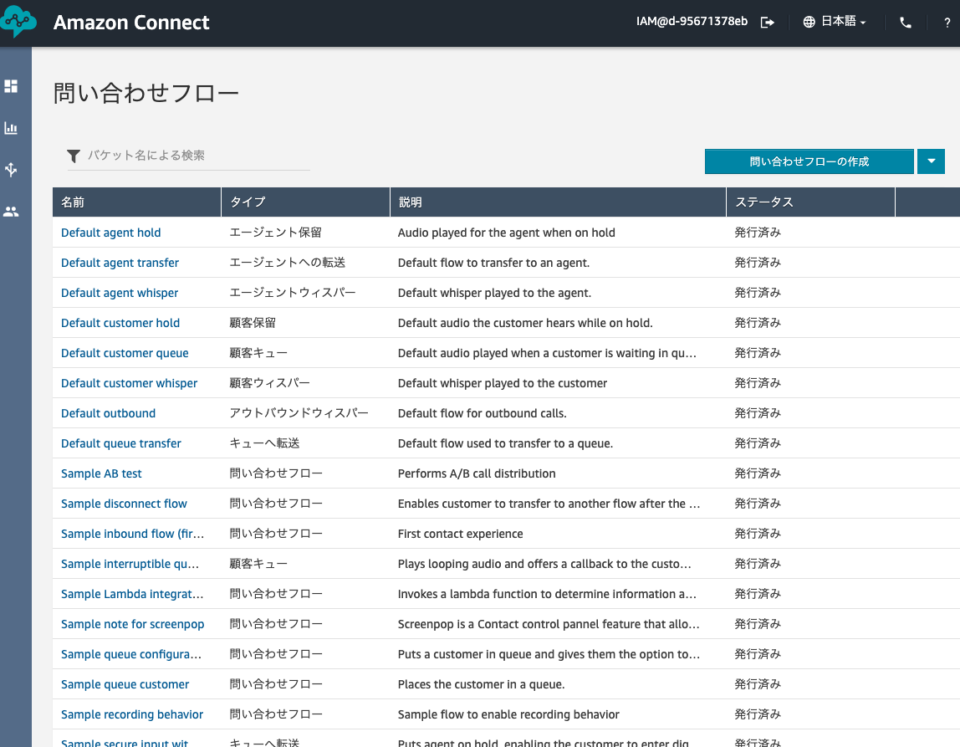Click the IAM@d-95671378eb username
The height and width of the screenshot is (747, 960).
(692, 21)
